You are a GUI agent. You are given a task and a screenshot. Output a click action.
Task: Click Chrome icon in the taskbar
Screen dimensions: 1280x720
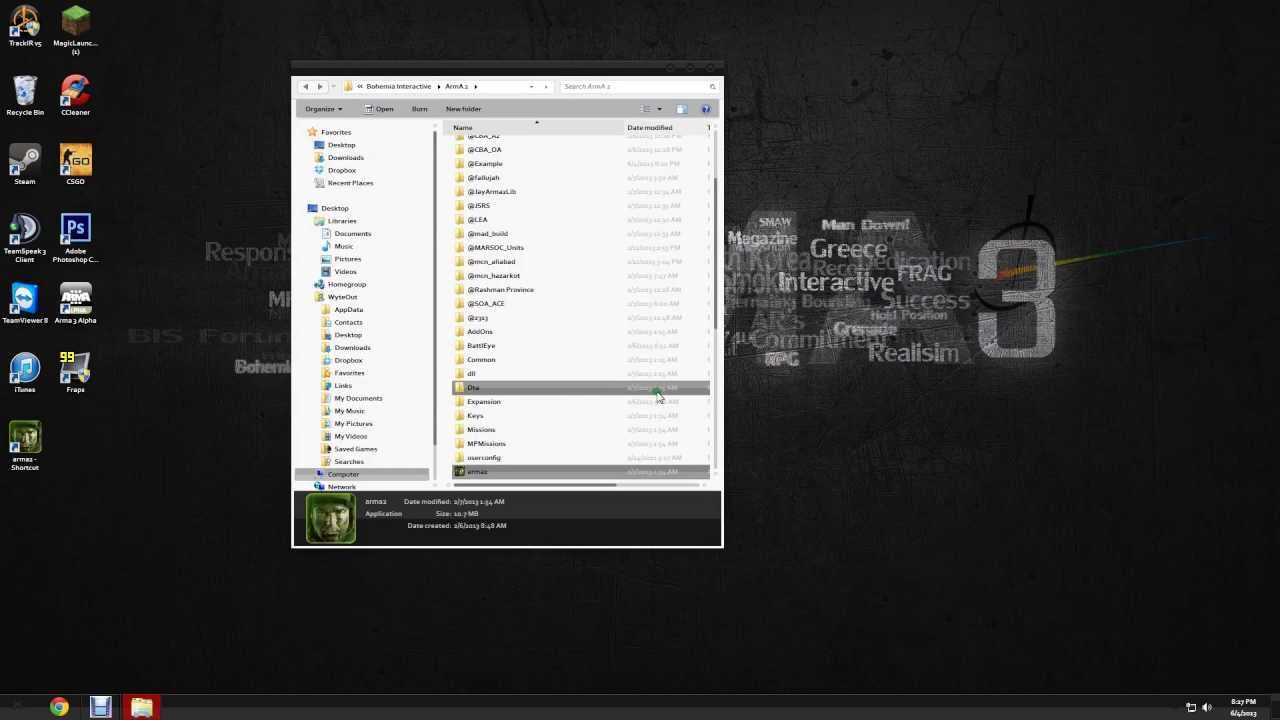point(59,708)
